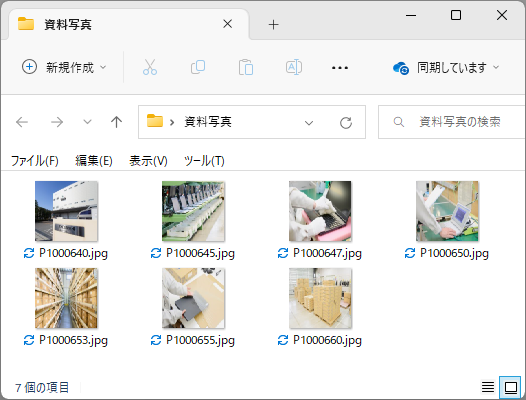This screenshot has height=400, width=526.
Task: Click the Back navigation arrow
Action: (22, 122)
